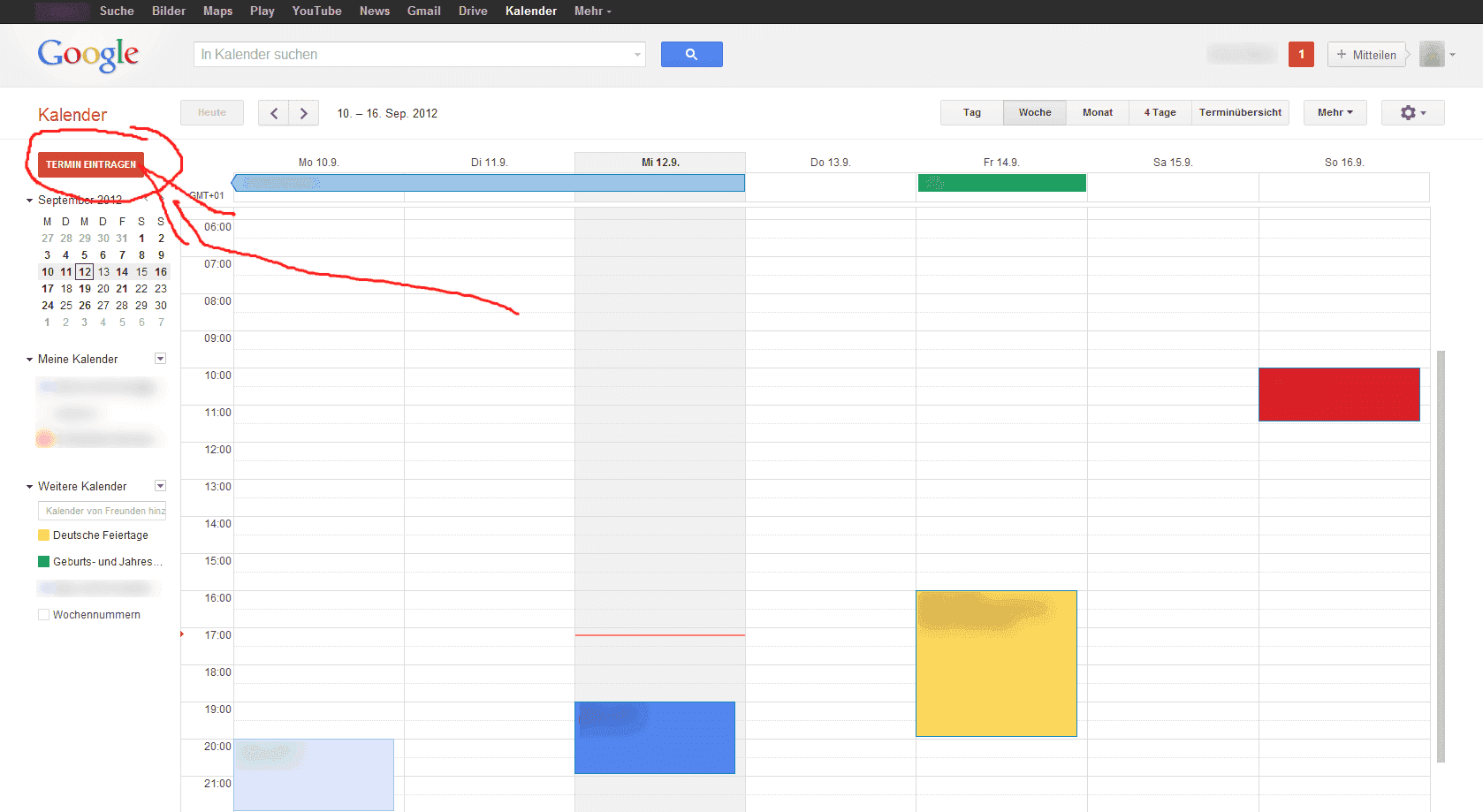
Task: Switch to the Terminübersicht view
Action: click(x=1240, y=113)
